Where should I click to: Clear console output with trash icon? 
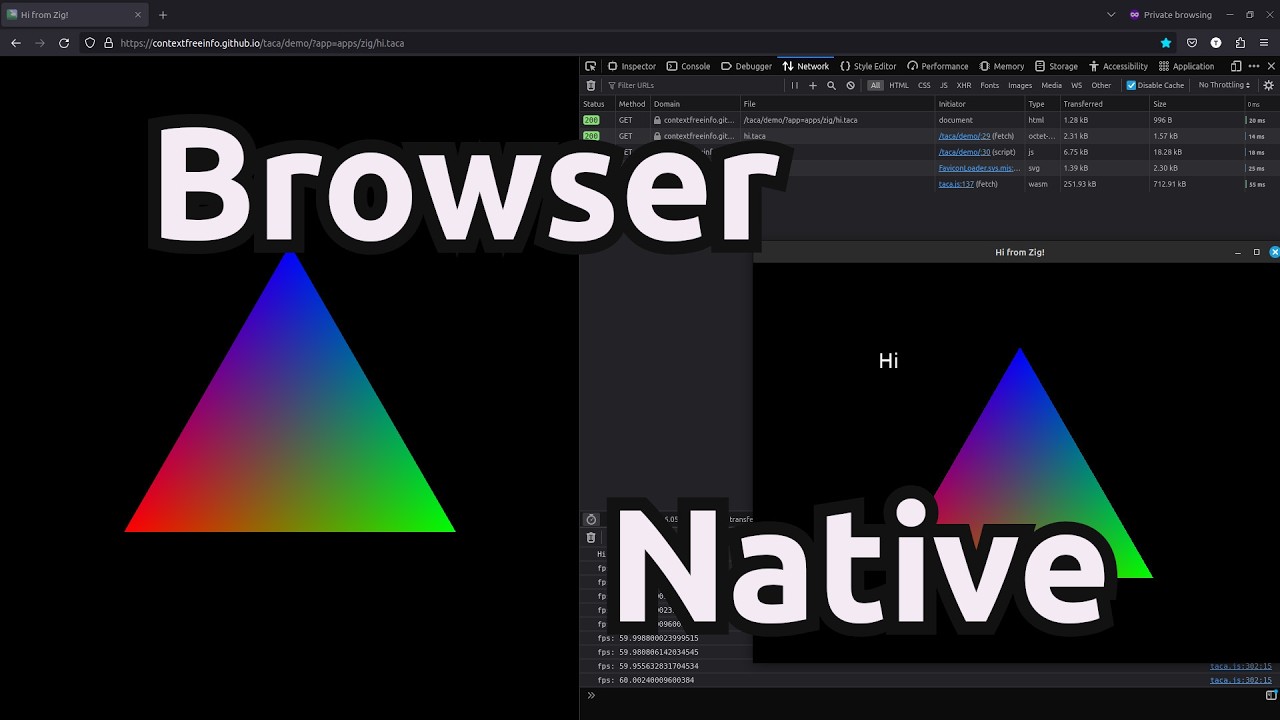591,537
